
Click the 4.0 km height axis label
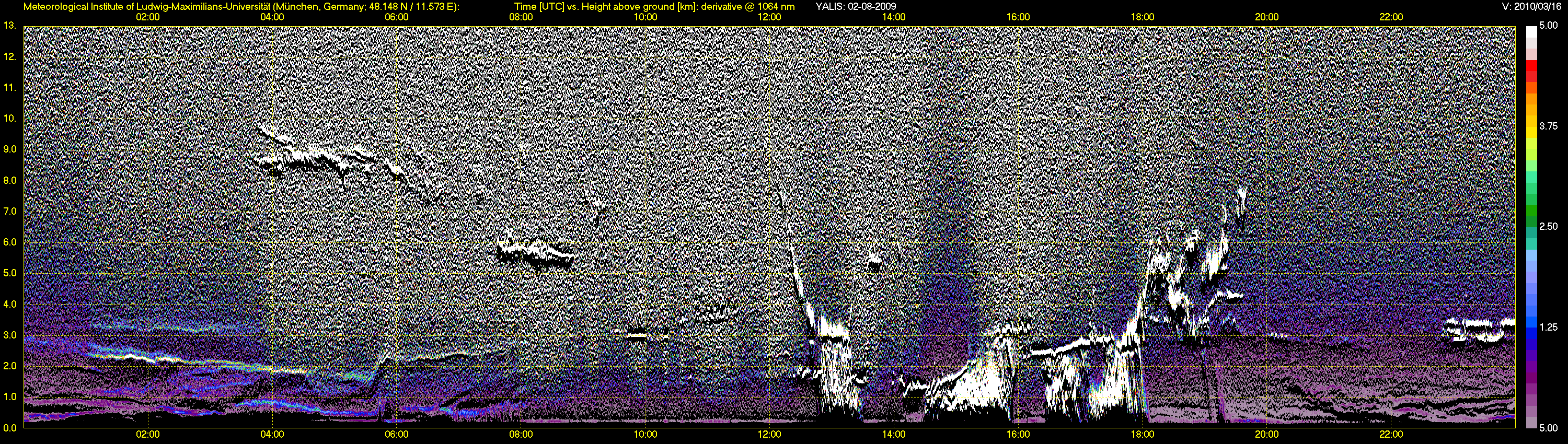tap(10, 305)
